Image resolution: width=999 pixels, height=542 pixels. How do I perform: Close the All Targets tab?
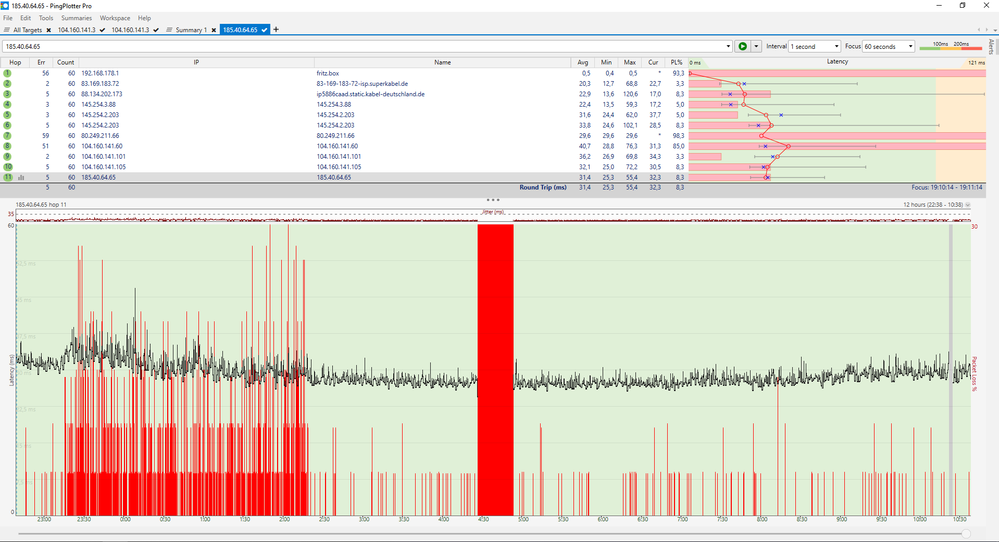pos(48,30)
